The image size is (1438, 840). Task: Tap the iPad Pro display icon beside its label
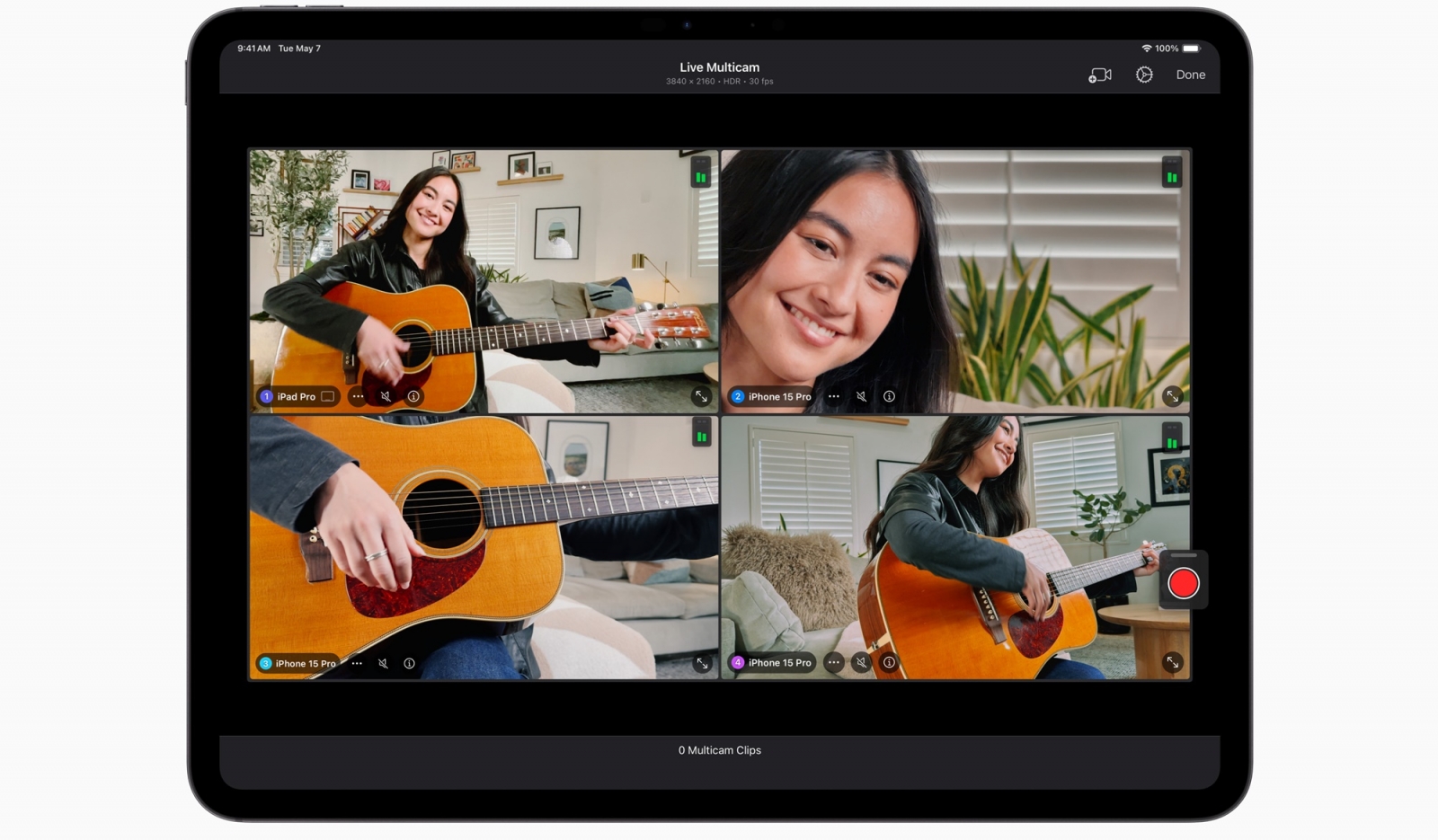click(328, 396)
